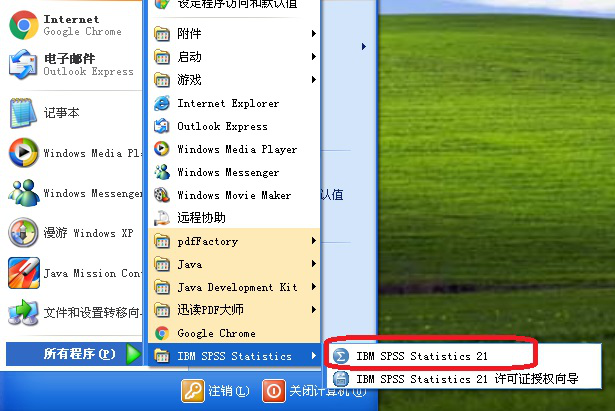
Task: Launch Windows Movie Maker
Action: 234,195
